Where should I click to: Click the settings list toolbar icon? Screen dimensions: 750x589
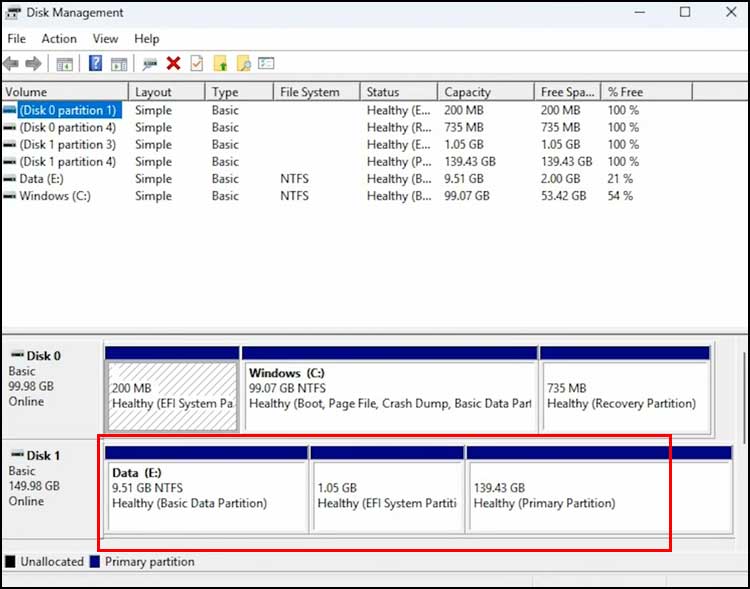click(x=266, y=63)
